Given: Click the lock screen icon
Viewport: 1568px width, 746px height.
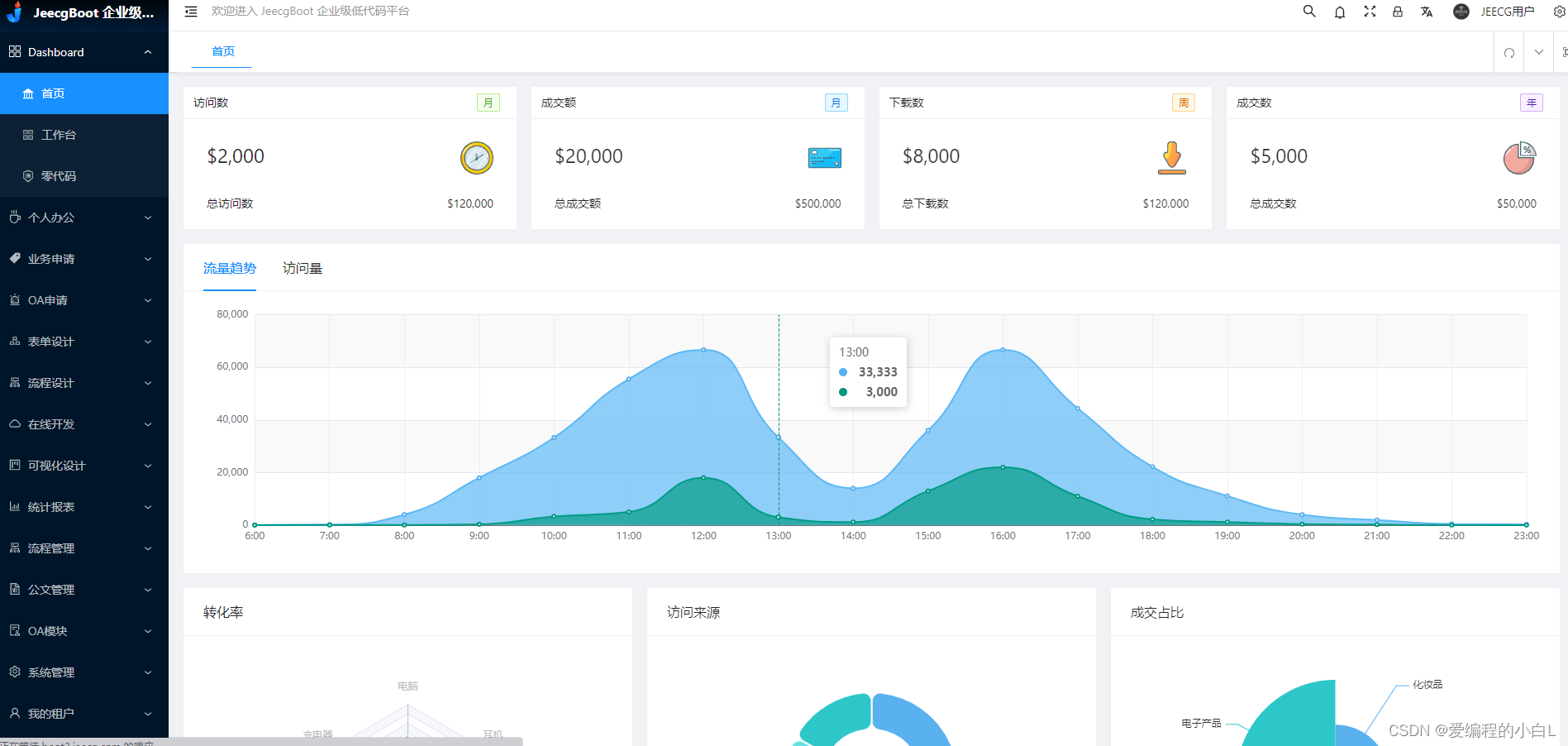Looking at the screenshot, I should [x=1398, y=12].
